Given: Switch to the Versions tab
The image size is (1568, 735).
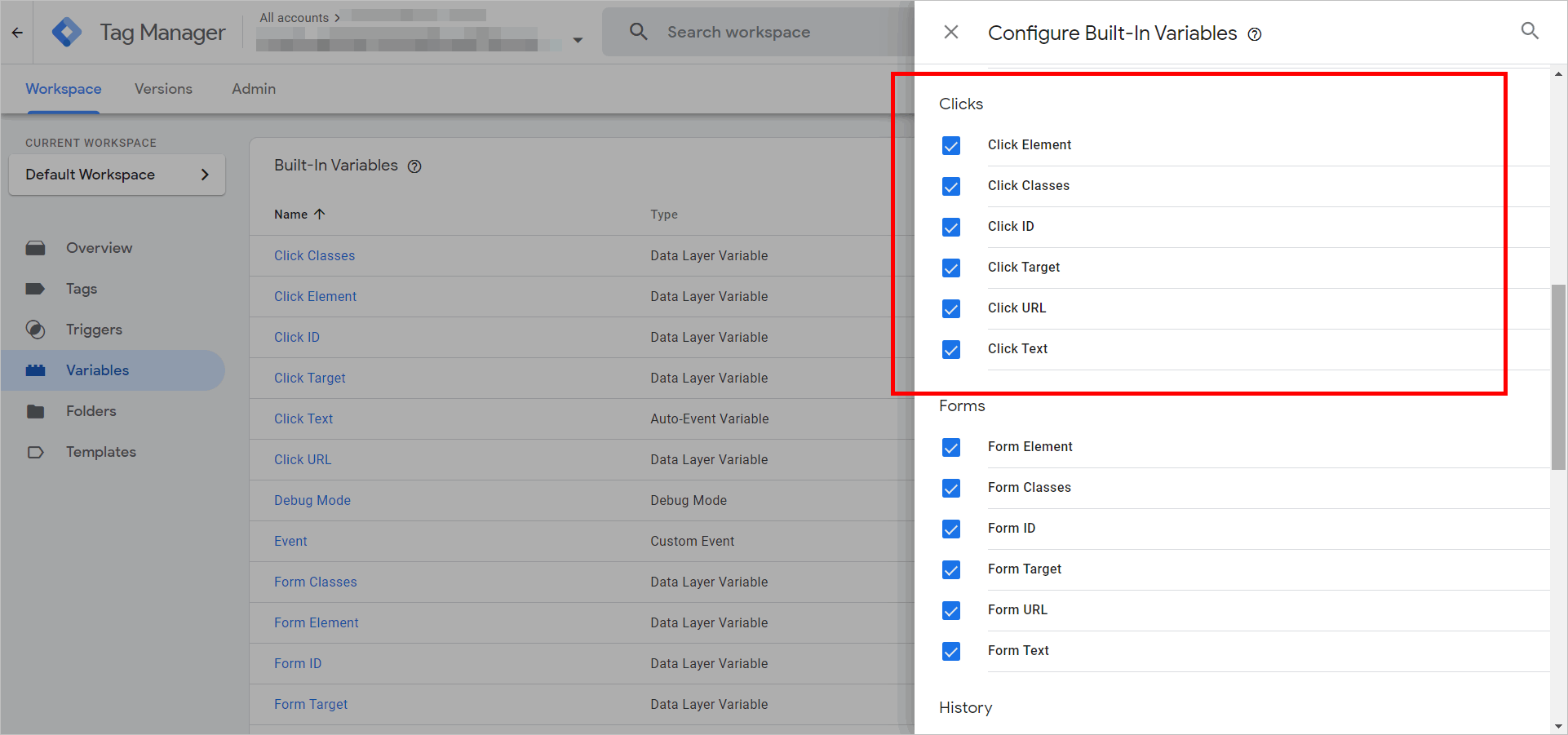Looking at the screenshot, I should pos(163,88).
